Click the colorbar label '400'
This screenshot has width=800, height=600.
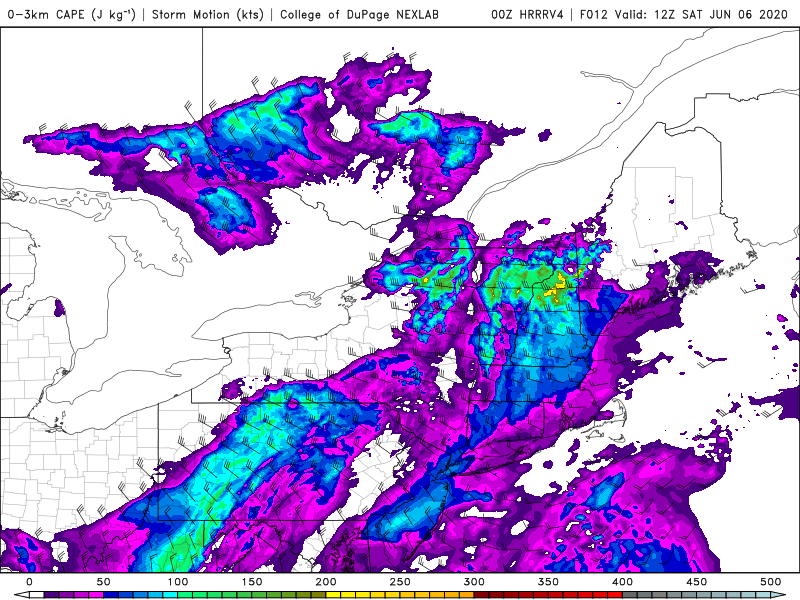click(622, 582)
